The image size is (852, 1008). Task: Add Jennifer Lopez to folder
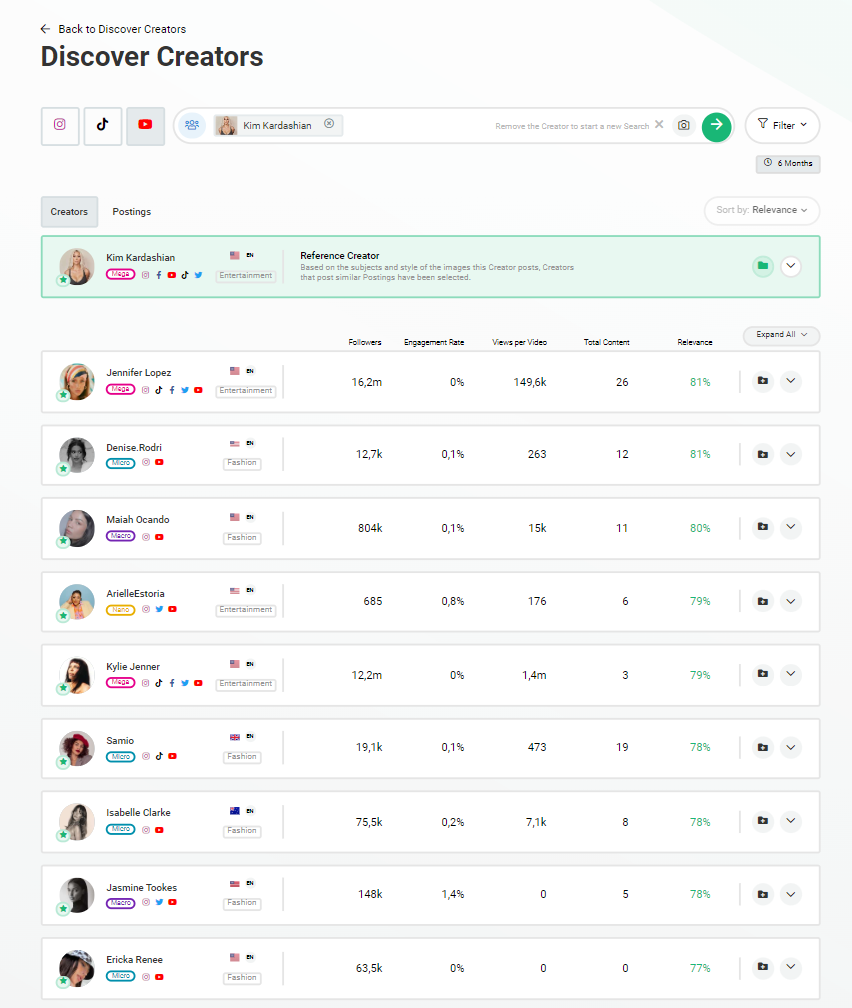coord(763,381)
